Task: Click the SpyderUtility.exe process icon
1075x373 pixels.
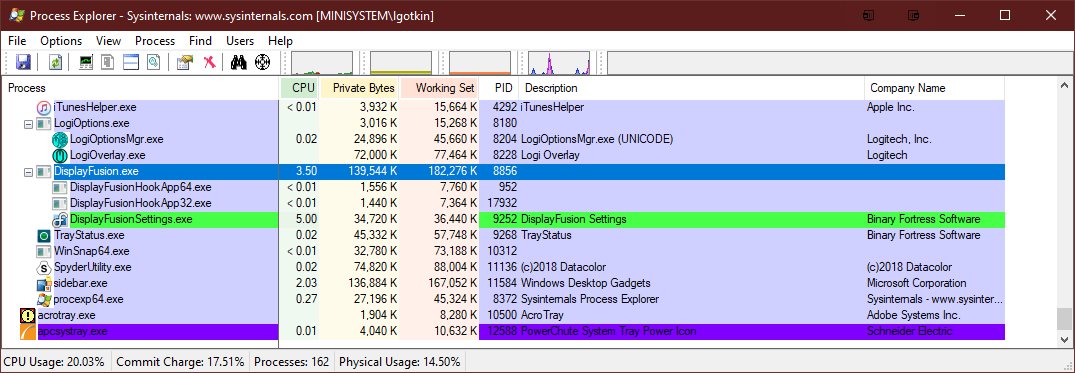Action: [44, 267]
